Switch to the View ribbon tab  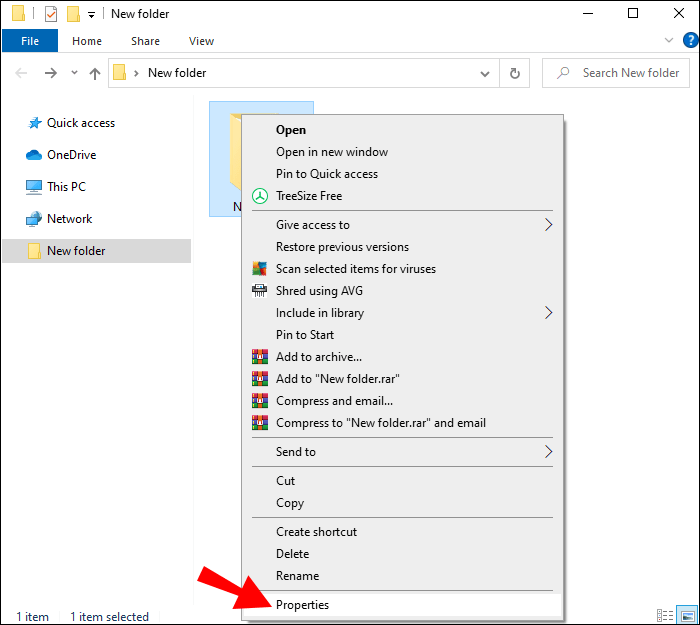(x=201, y=41)
